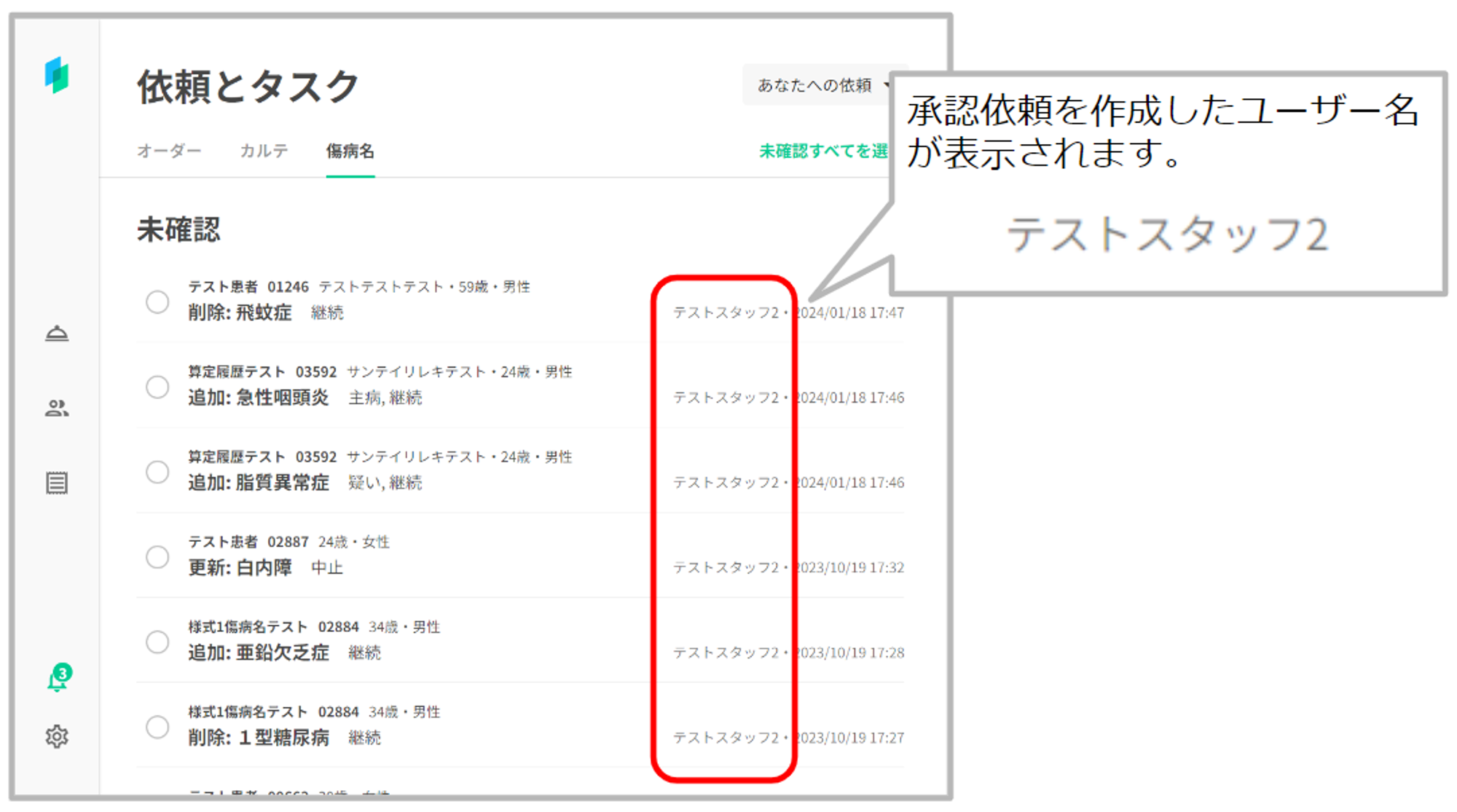Open the 更新: 白内障 中止 request
This screenshot has height=812, width=1457.
pyautogui.click(x=240, y=568)
